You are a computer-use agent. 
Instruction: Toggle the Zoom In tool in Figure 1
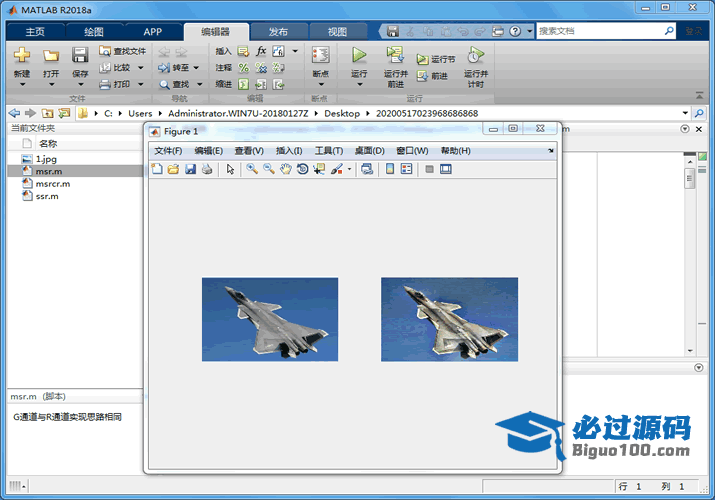tap(252, 169)
